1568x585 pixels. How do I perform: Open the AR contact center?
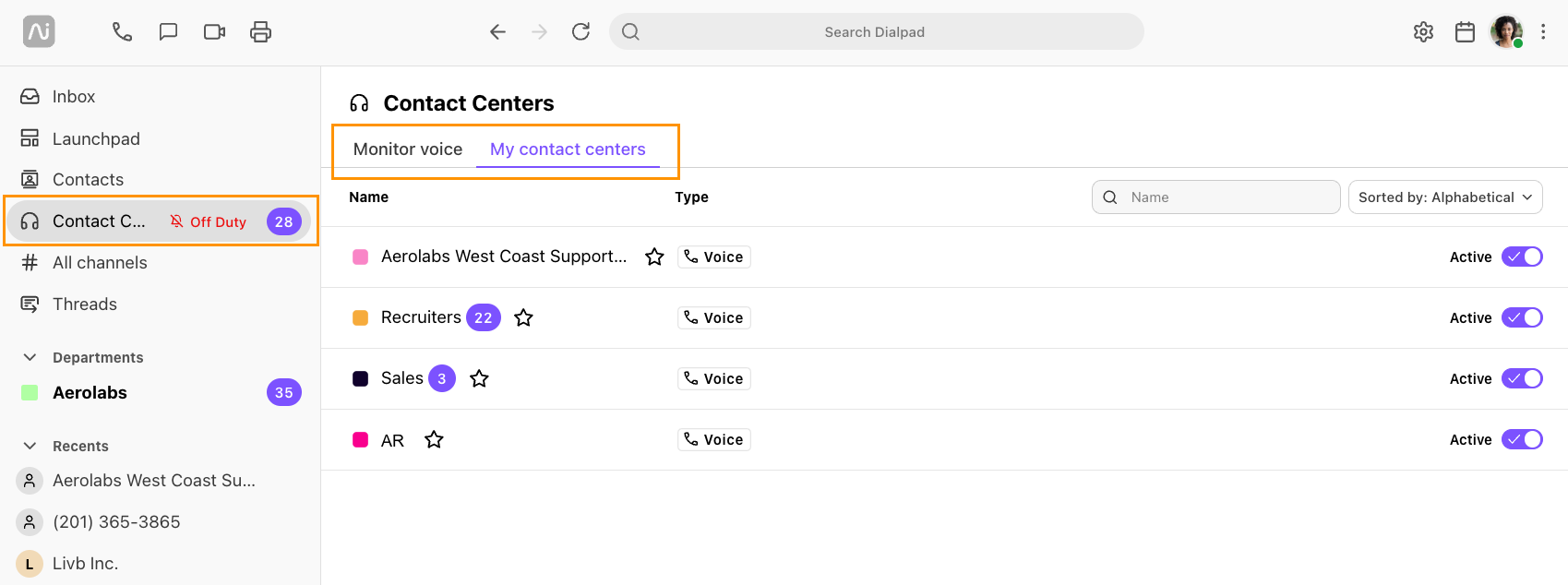tap(392, 440)
